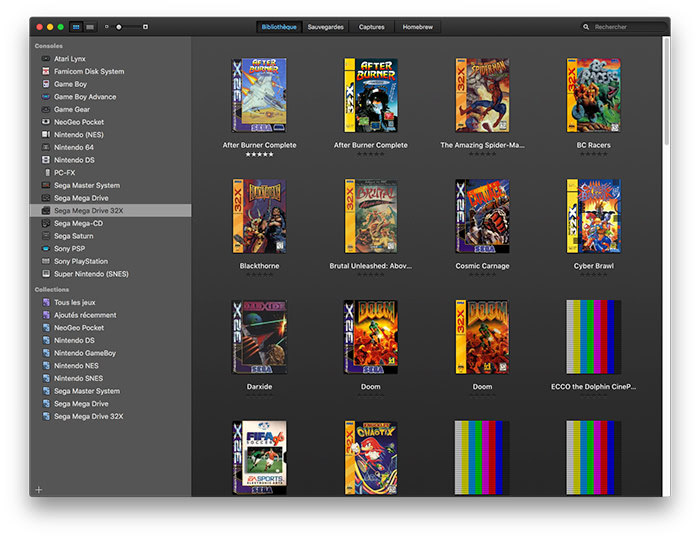Select Sega Mega Drive console icon in Consoles
The height and width of the screenshot is (539, 700).
tap(46, 198)
